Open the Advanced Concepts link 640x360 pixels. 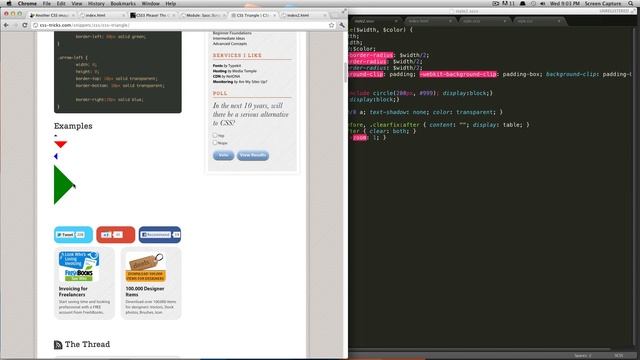(x=229, y=44)
